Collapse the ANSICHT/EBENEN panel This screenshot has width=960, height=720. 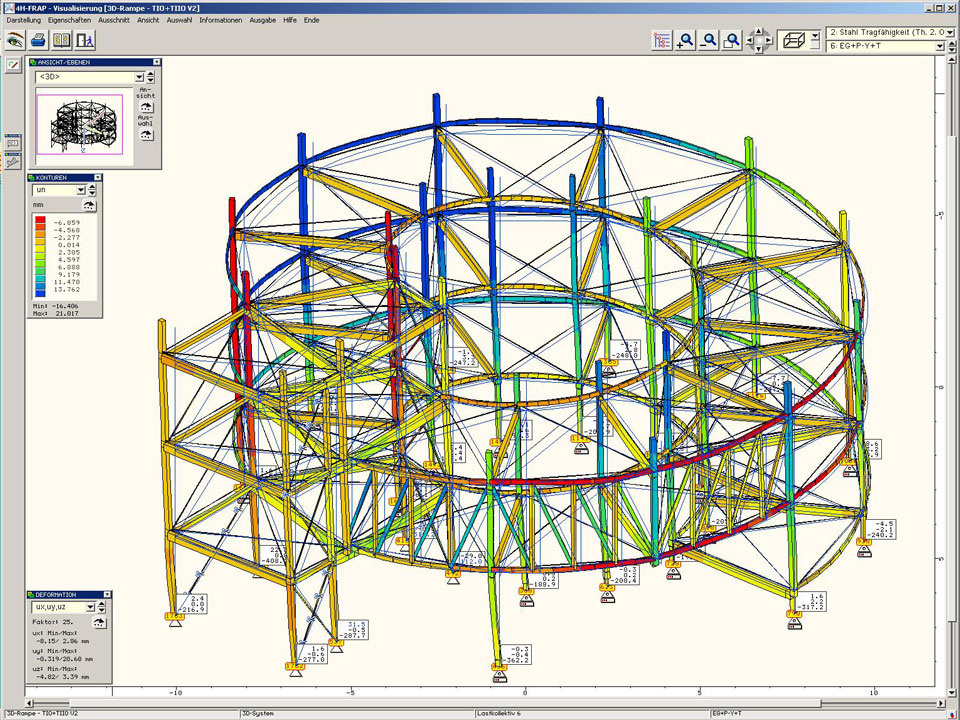point(156,62)
